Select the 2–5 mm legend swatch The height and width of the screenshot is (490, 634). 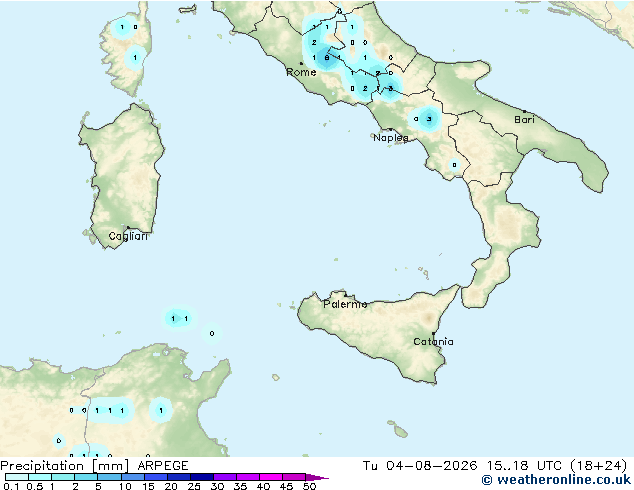pyautogui.click(x=86, y=477)
